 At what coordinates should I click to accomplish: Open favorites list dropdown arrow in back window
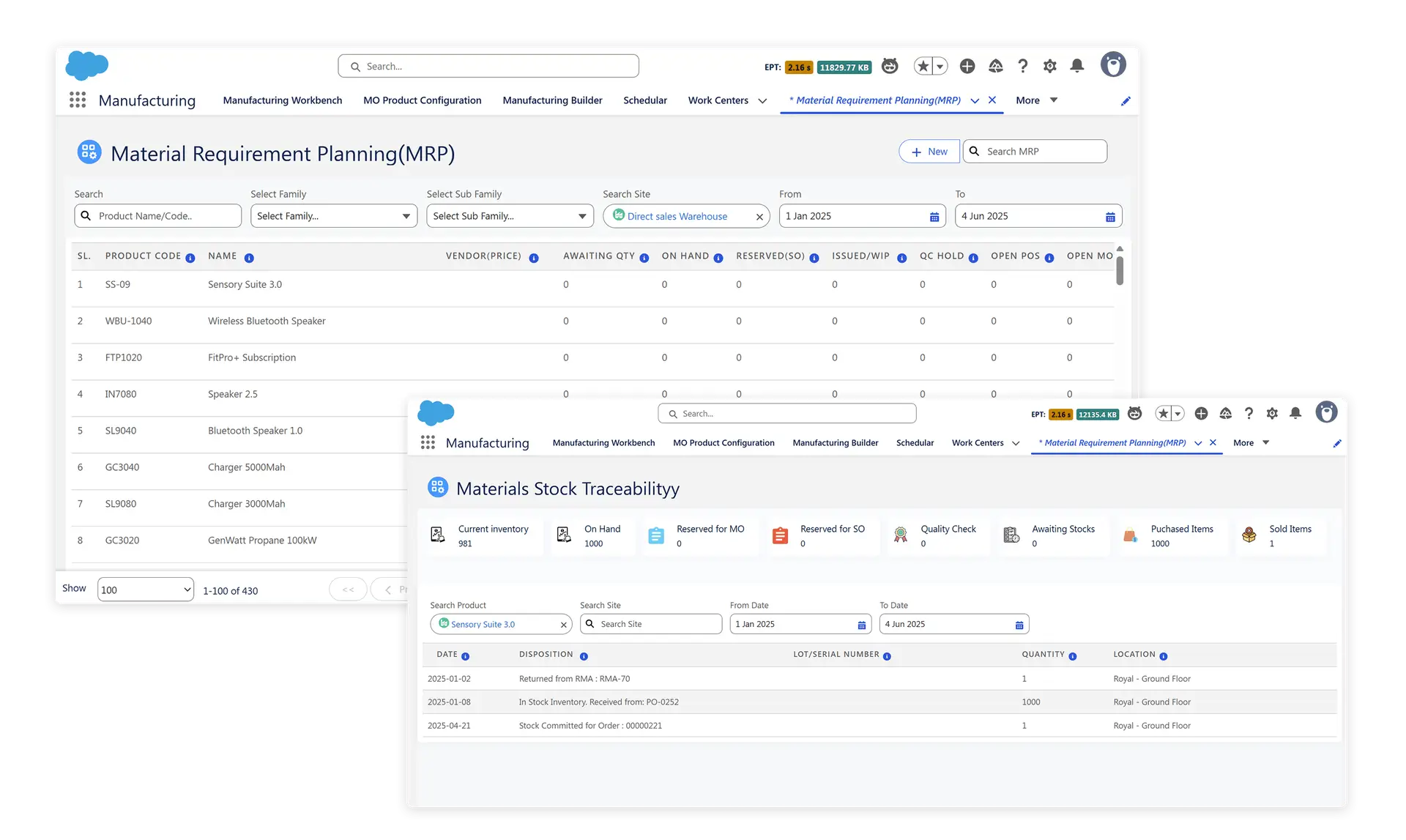coord(940,67)
